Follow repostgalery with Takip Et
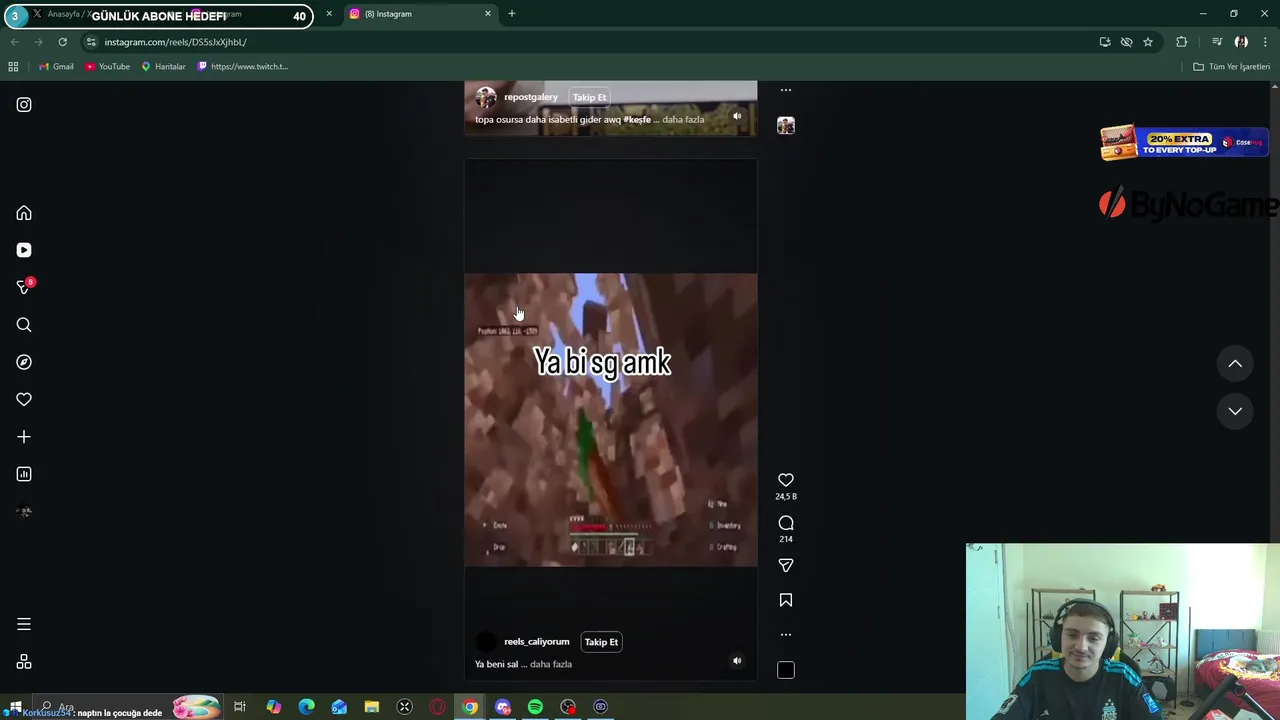 tap(589, 97)
